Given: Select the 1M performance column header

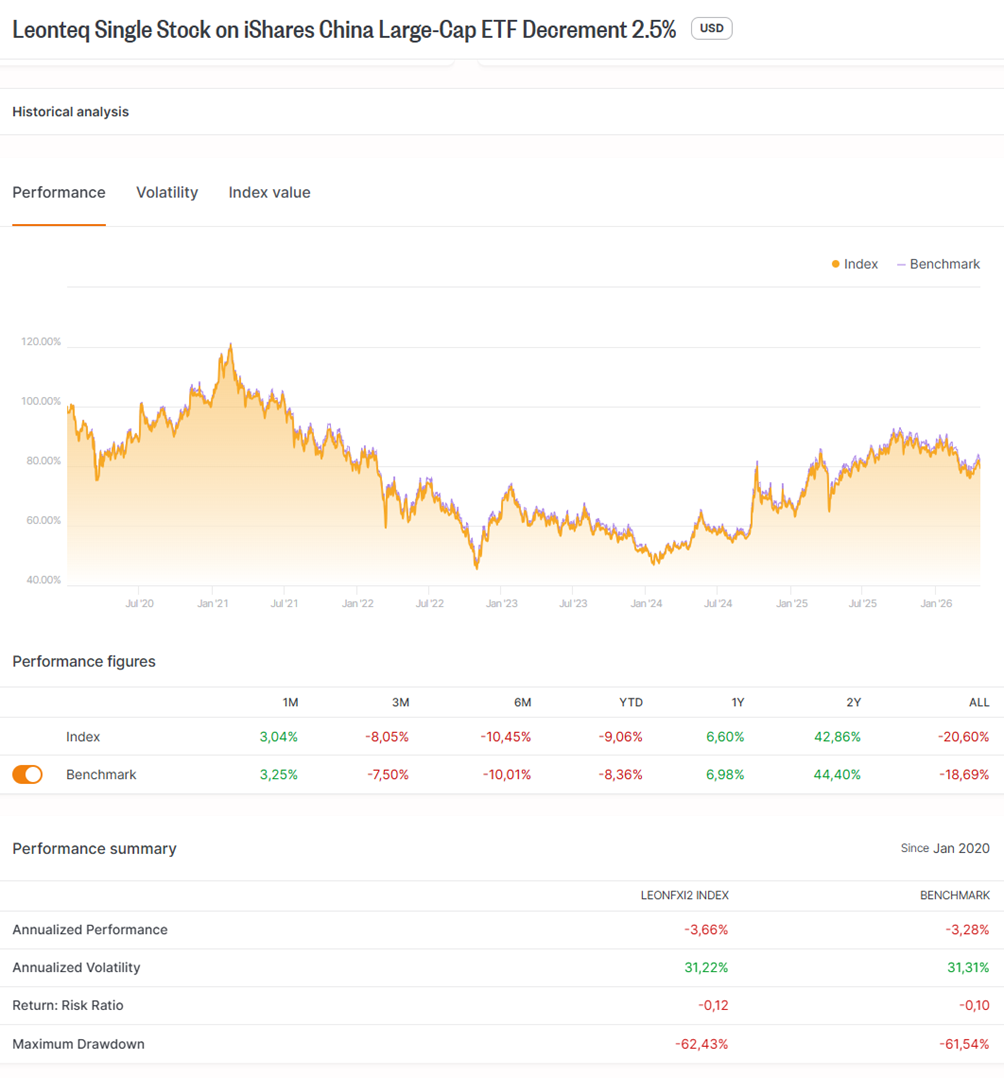Looking at the screenshot, I should pos(288,702).
